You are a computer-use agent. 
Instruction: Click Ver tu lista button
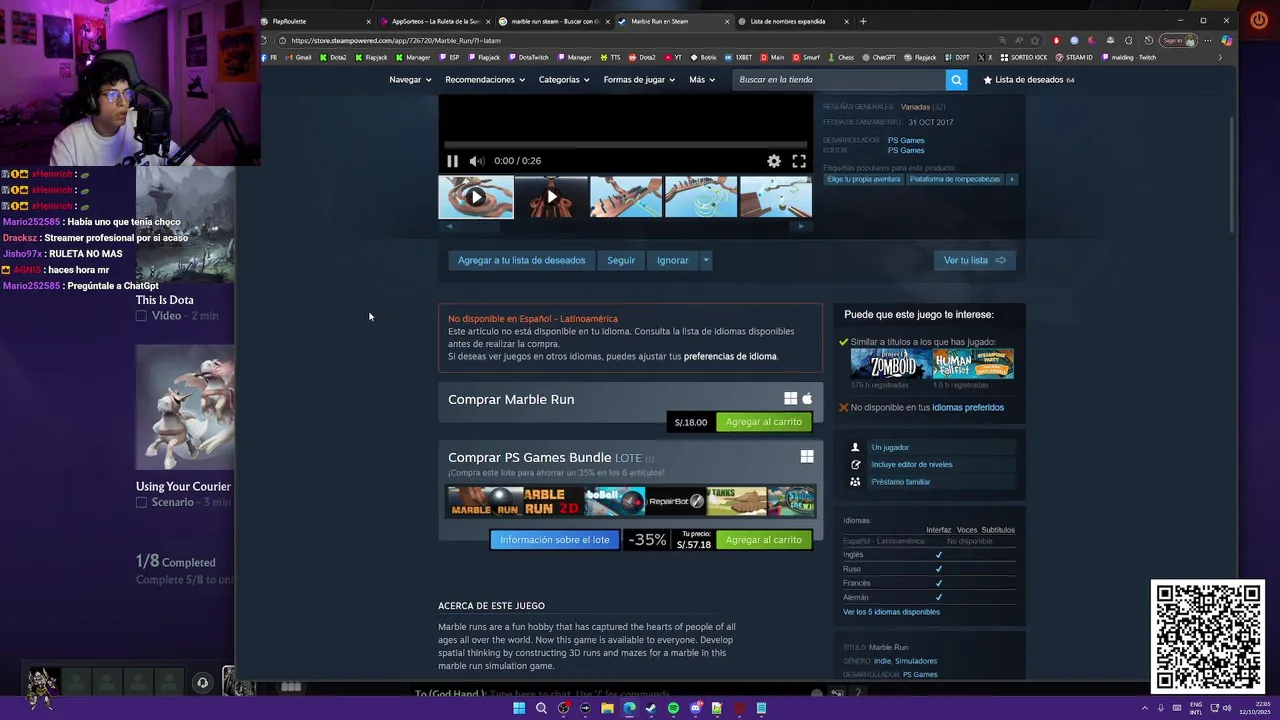[975, 260]
